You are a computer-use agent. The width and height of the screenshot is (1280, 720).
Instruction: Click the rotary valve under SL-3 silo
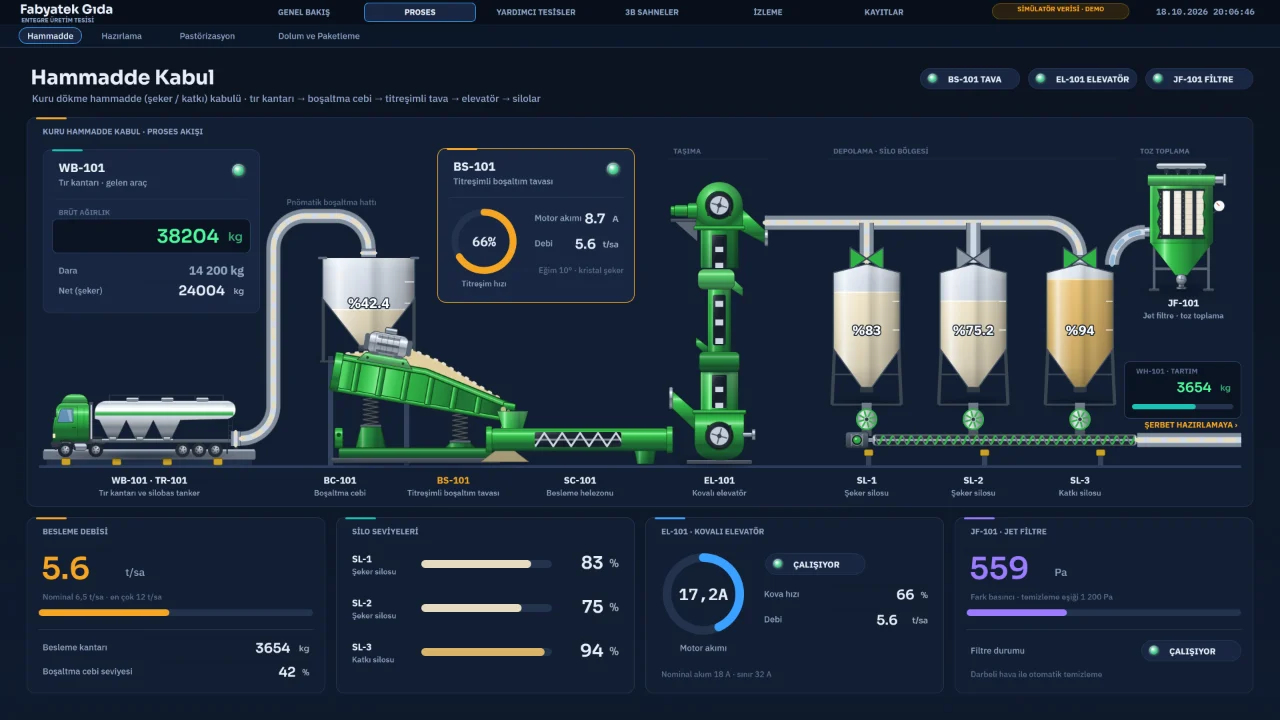coord(1079,418)
